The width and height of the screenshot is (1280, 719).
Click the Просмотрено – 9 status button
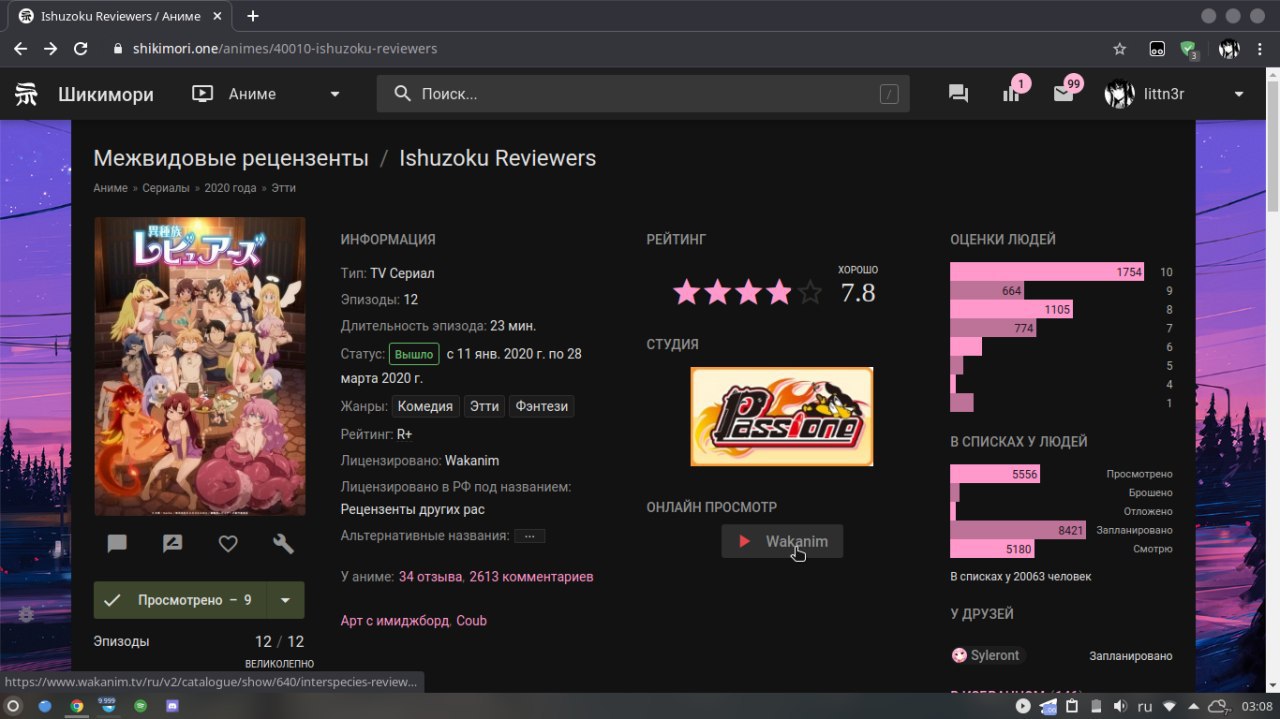point(180,600)
